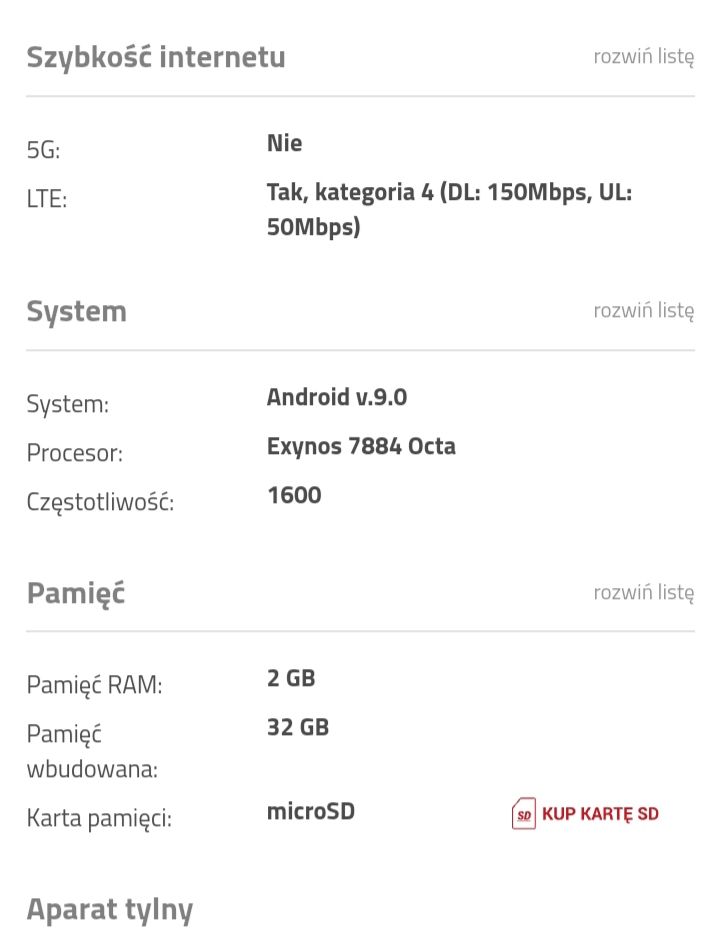The image size is (720, 927).
Task: Click the 5G Nie value
Action: (284, 143)
